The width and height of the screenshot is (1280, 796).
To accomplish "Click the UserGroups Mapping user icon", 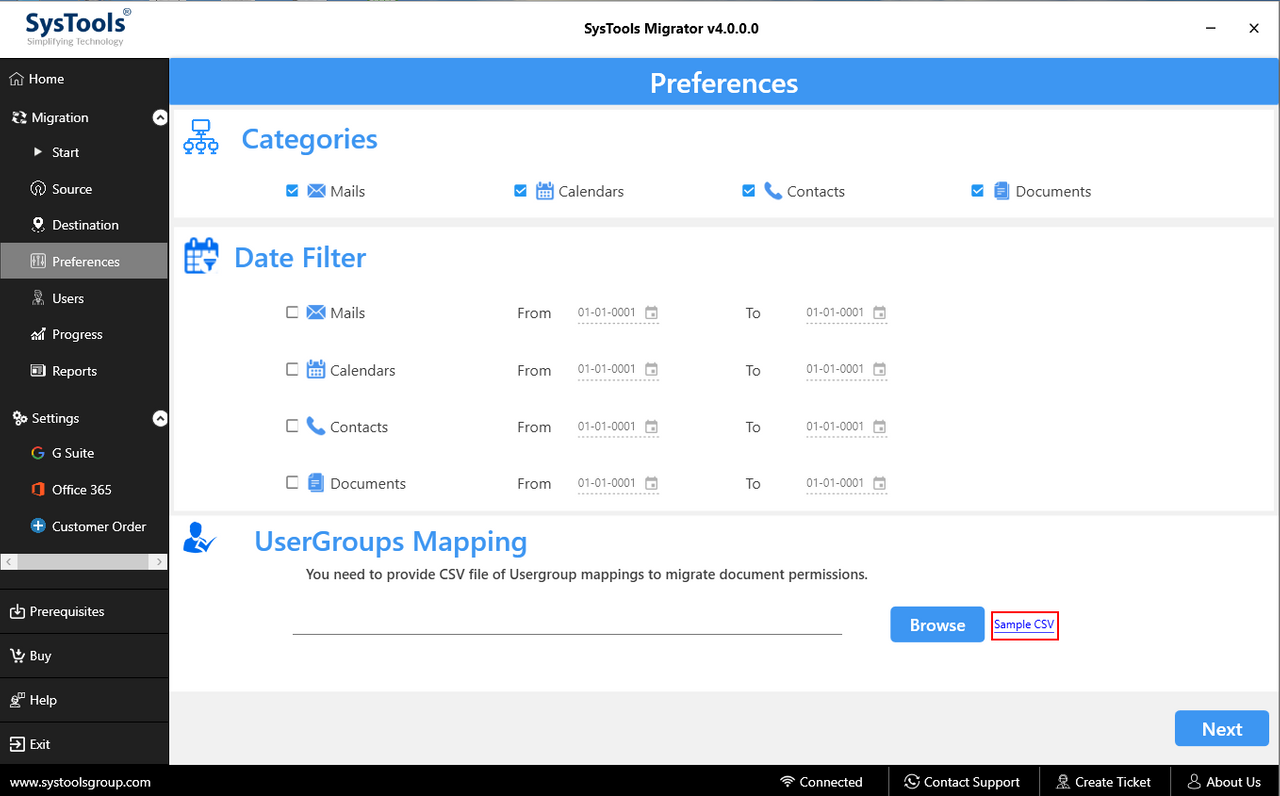I will tap(199, 539).
